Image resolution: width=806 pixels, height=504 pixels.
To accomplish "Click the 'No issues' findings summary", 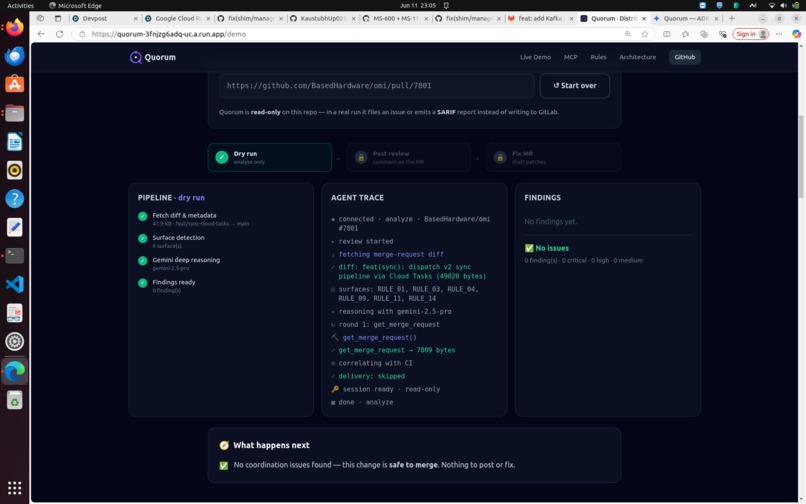I will click(546, 248).
